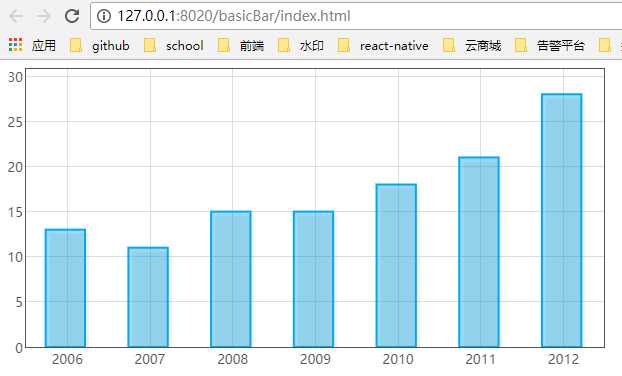Click the browser back arrow

[16, 16]
